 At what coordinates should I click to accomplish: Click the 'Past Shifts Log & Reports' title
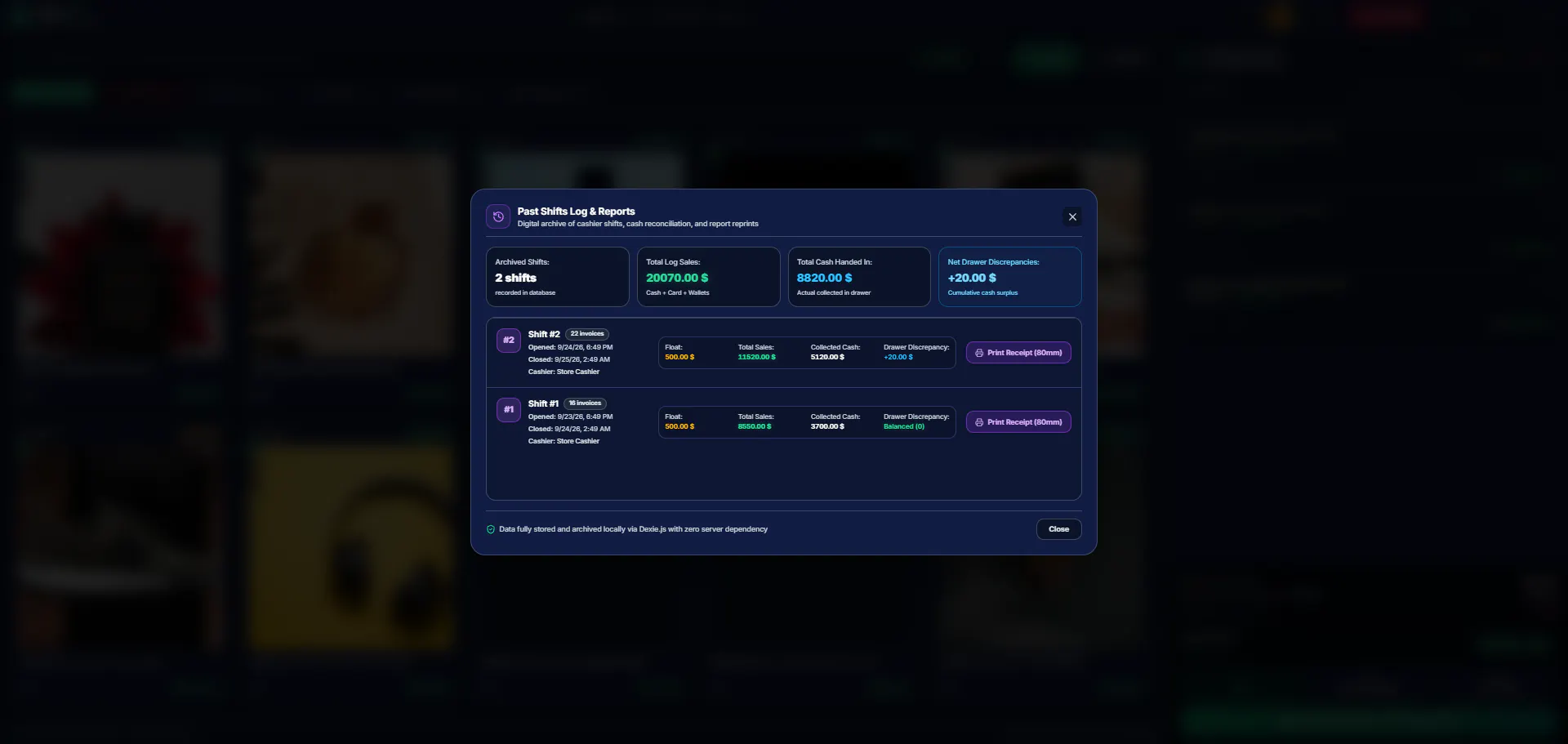click(576, 212)
